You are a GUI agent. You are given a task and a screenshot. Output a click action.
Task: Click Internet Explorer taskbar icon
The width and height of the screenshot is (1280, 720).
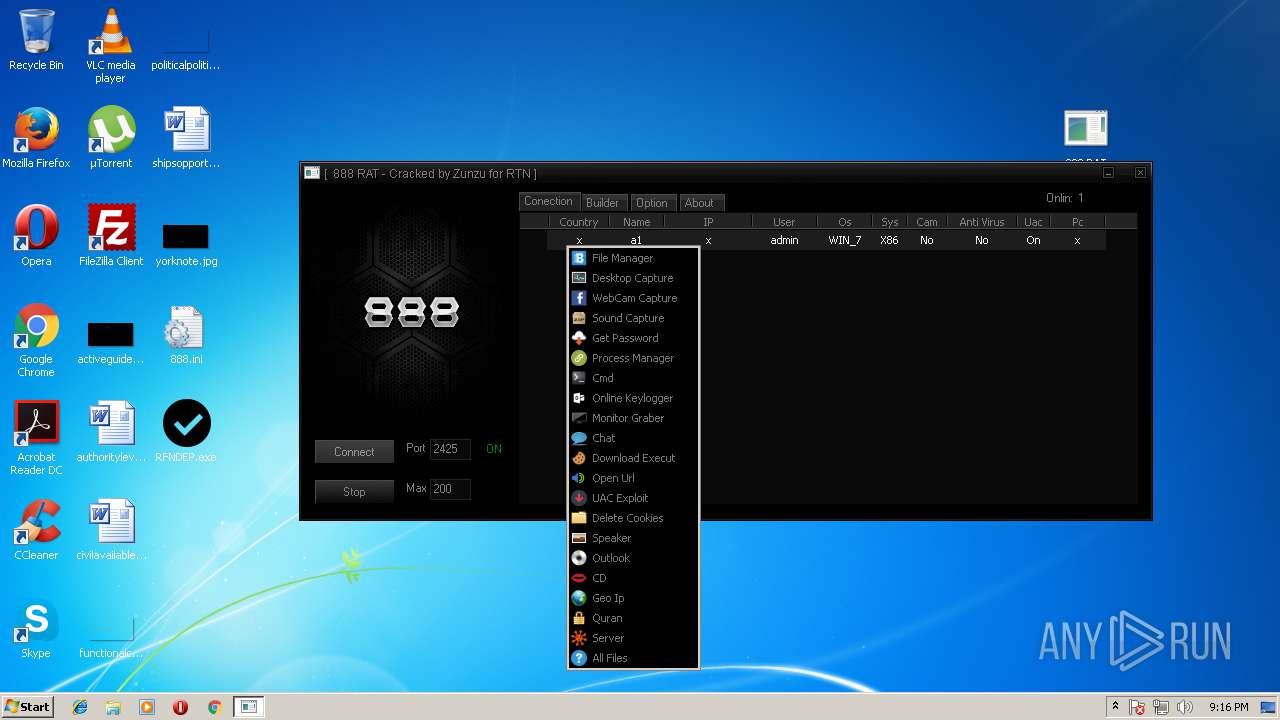[x=80, y=707]
